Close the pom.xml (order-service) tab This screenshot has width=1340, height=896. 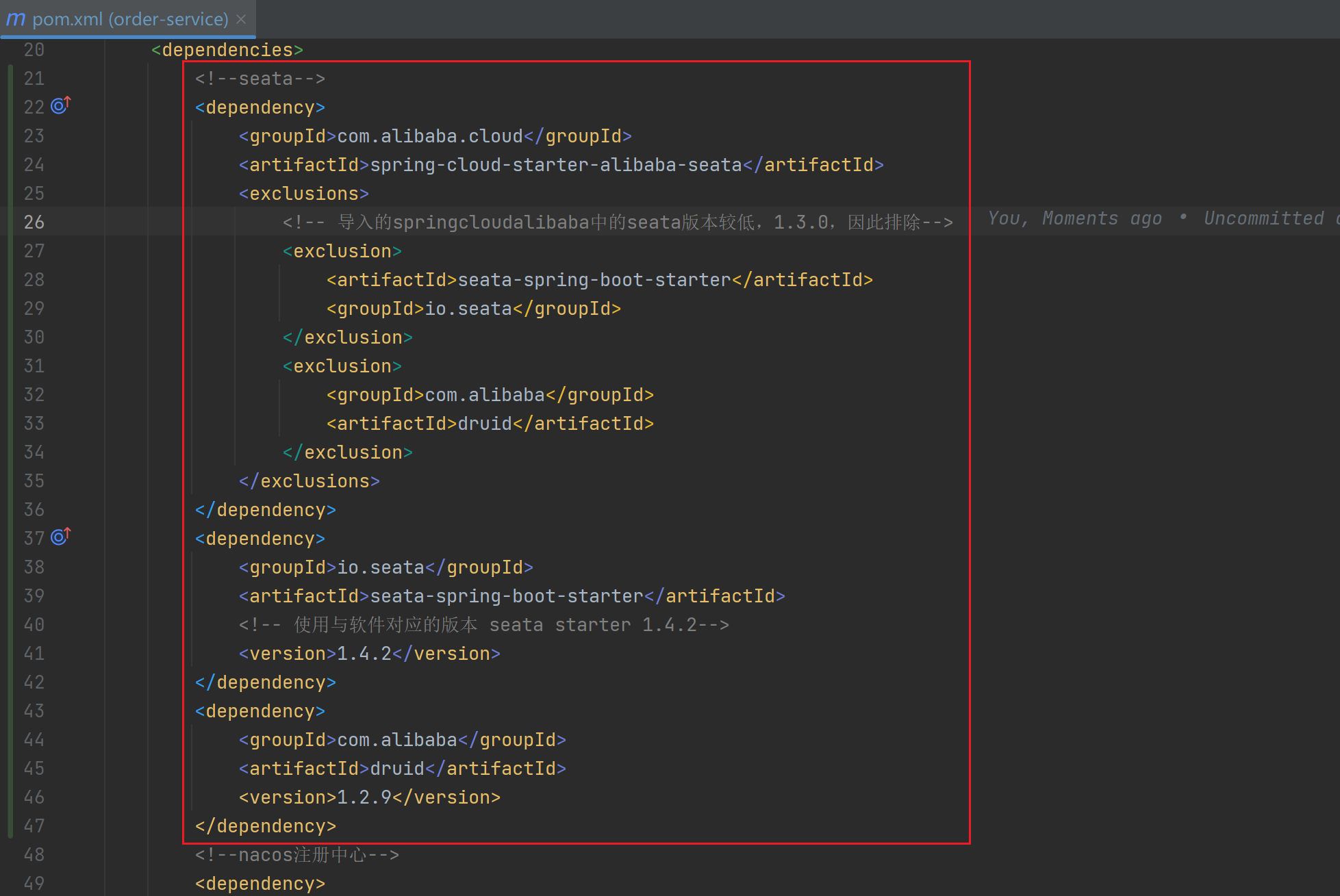point(241,19)
